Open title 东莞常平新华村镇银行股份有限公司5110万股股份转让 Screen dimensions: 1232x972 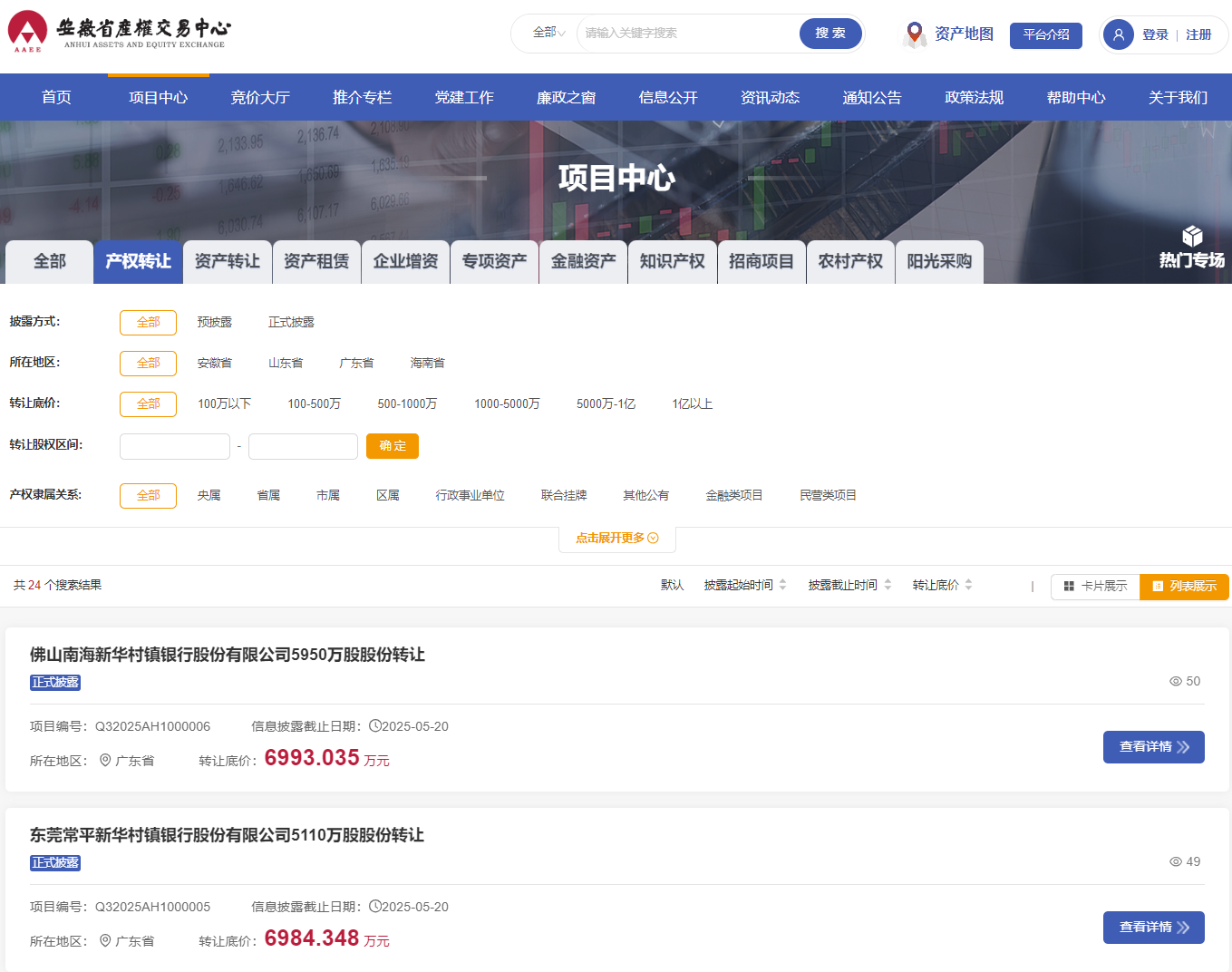pos(228,835)
